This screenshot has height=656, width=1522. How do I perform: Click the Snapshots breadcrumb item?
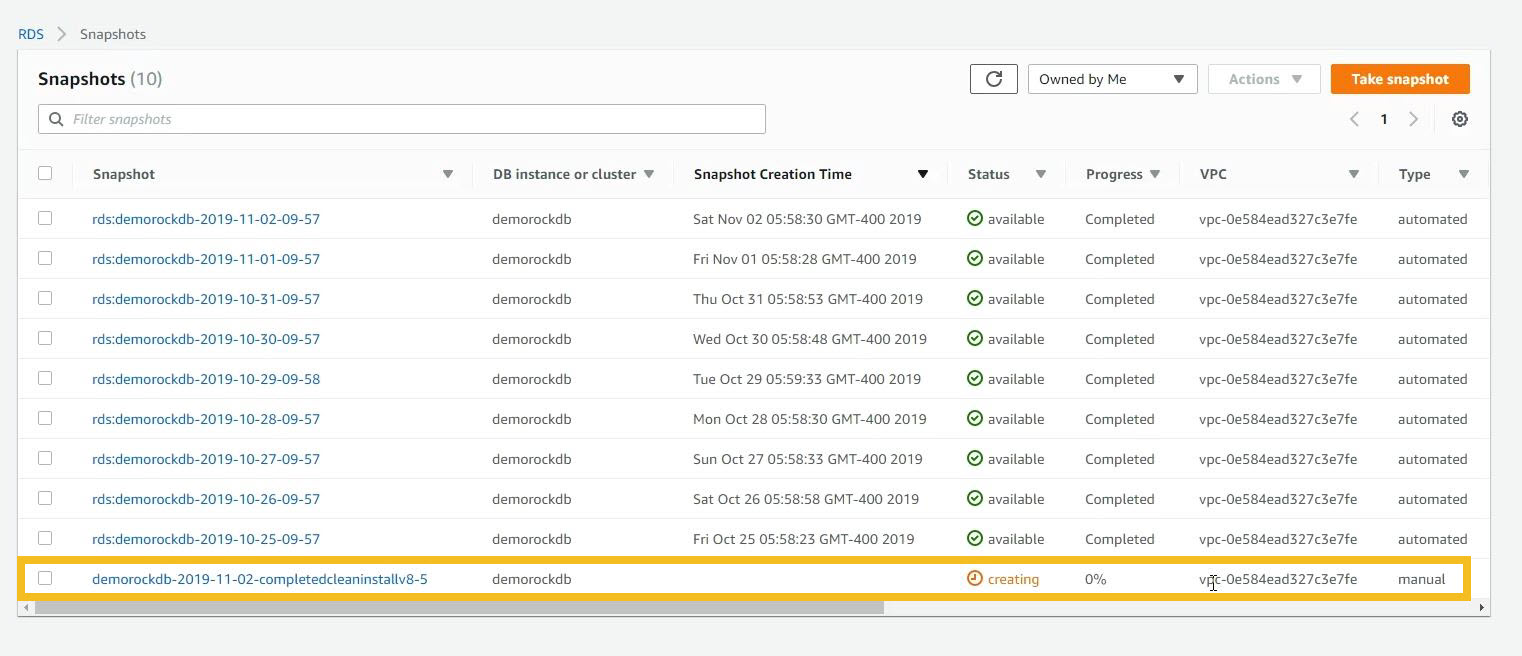(113, 34)
